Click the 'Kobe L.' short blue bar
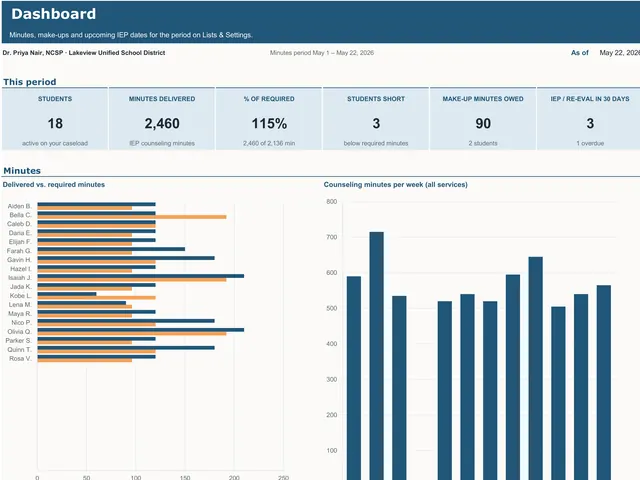The image size is (640, 480). (x=67, y=294)
